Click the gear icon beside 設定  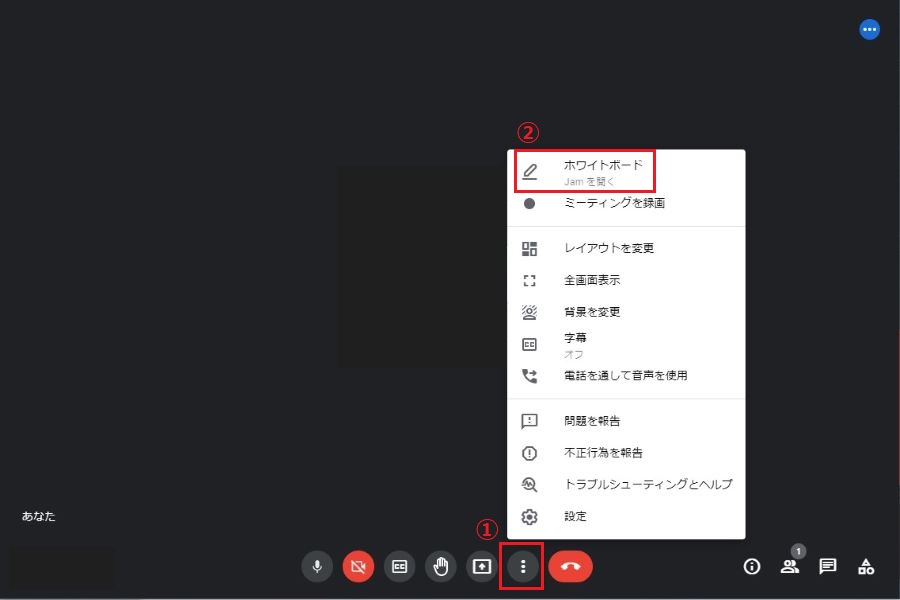pos(529,517)
